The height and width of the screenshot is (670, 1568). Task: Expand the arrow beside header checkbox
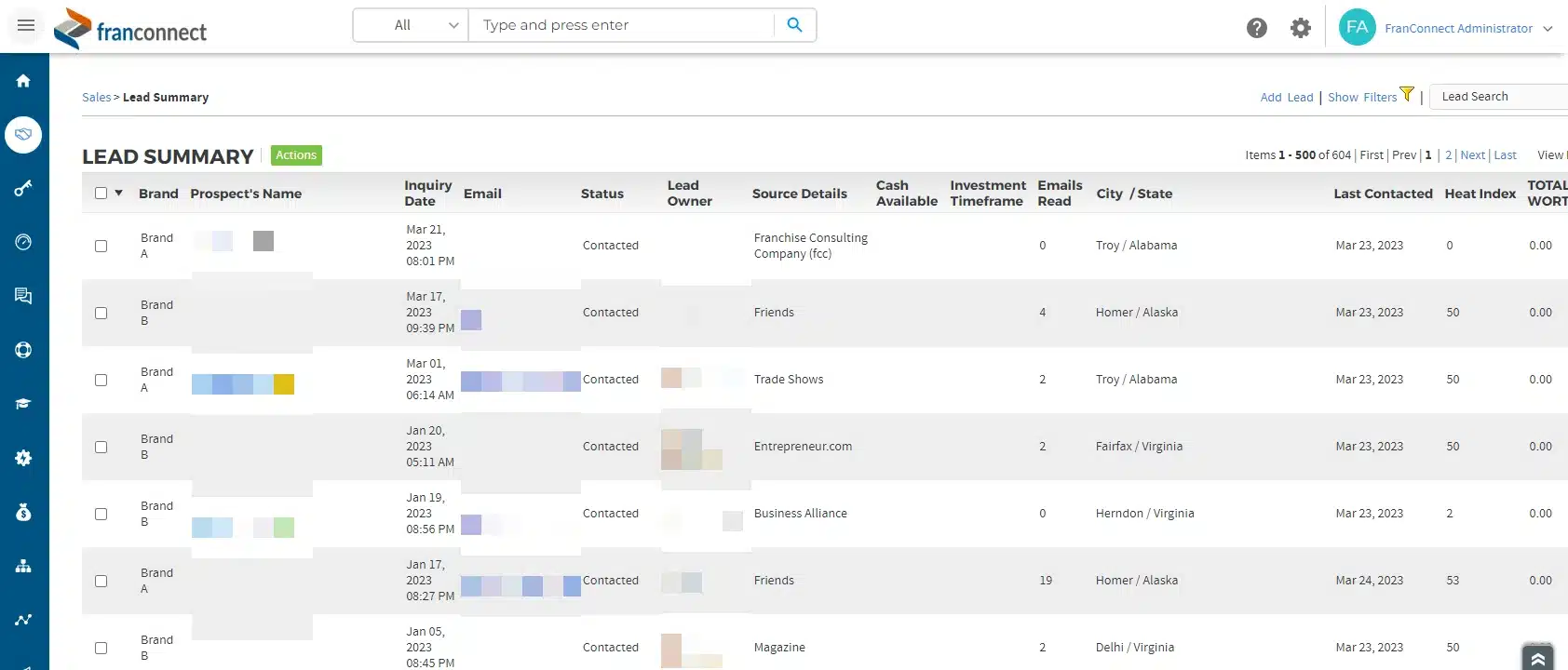(x=119, y=194)
